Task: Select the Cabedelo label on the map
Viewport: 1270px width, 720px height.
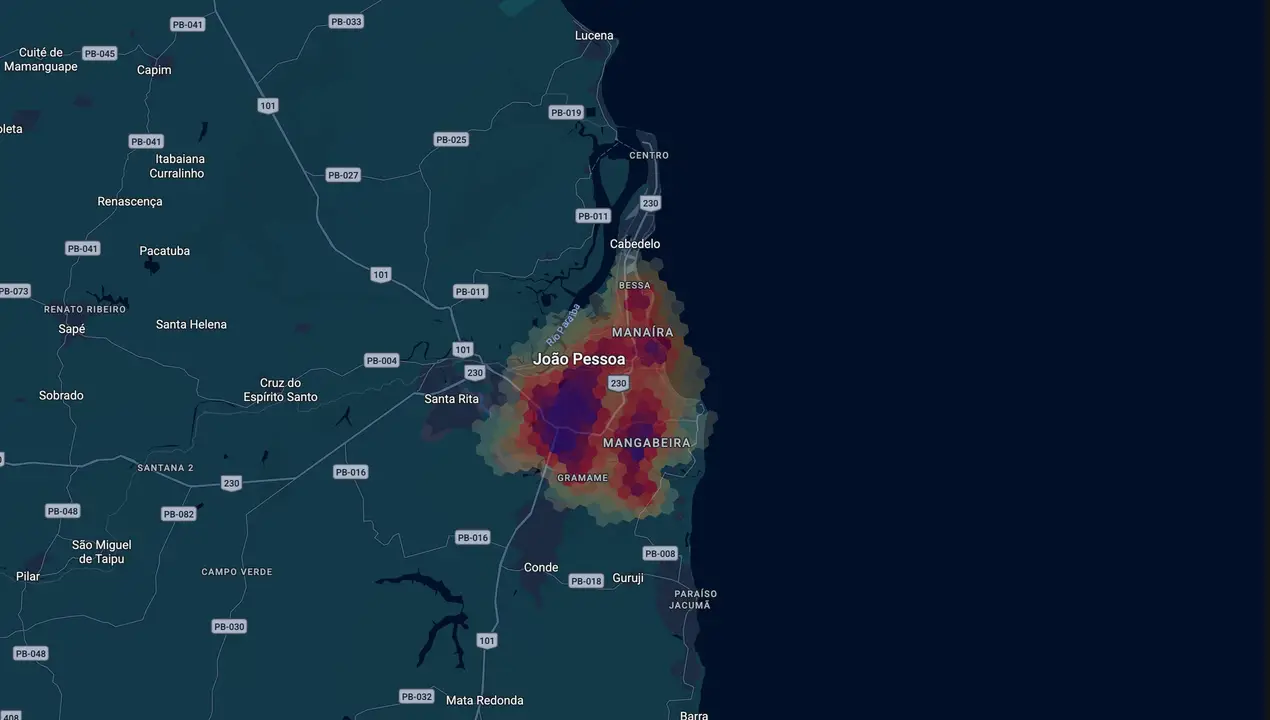Action: (635, 244)
